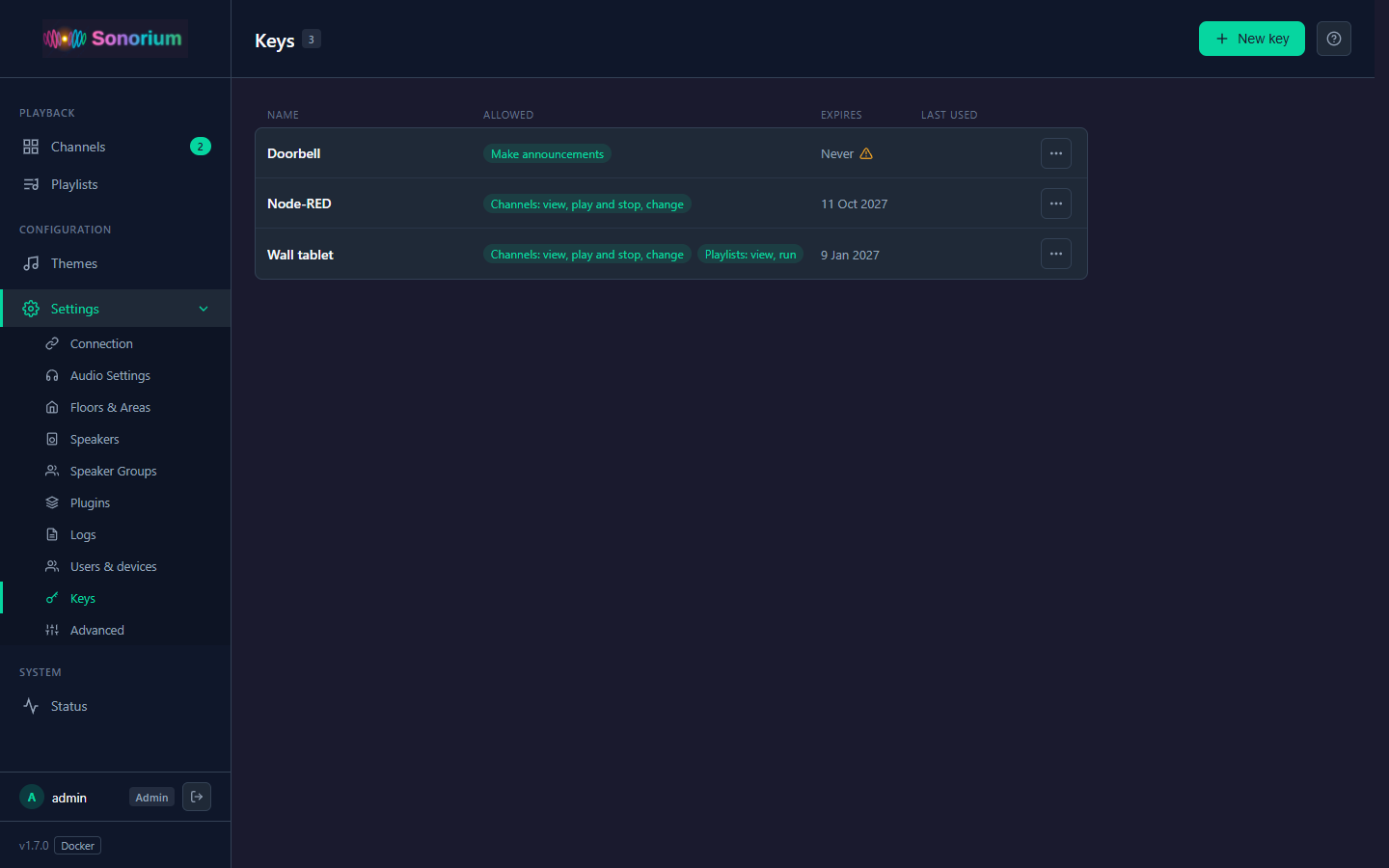Image resolution: width=1389 pixels, height=868 pixels.
Task: Click the v1.7.0 version text
Action: pos(34,846)
